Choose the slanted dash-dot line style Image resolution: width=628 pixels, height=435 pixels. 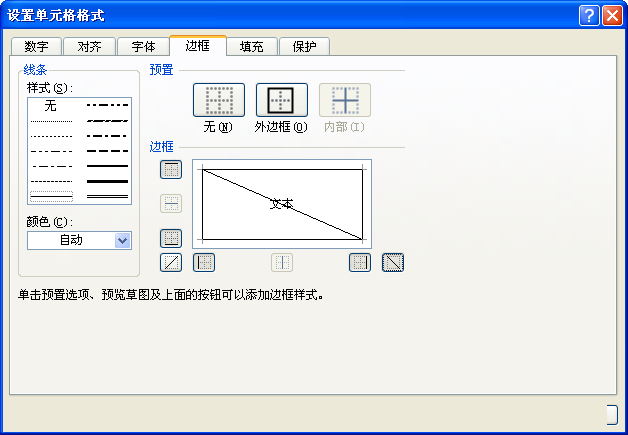tap(107, 121)
